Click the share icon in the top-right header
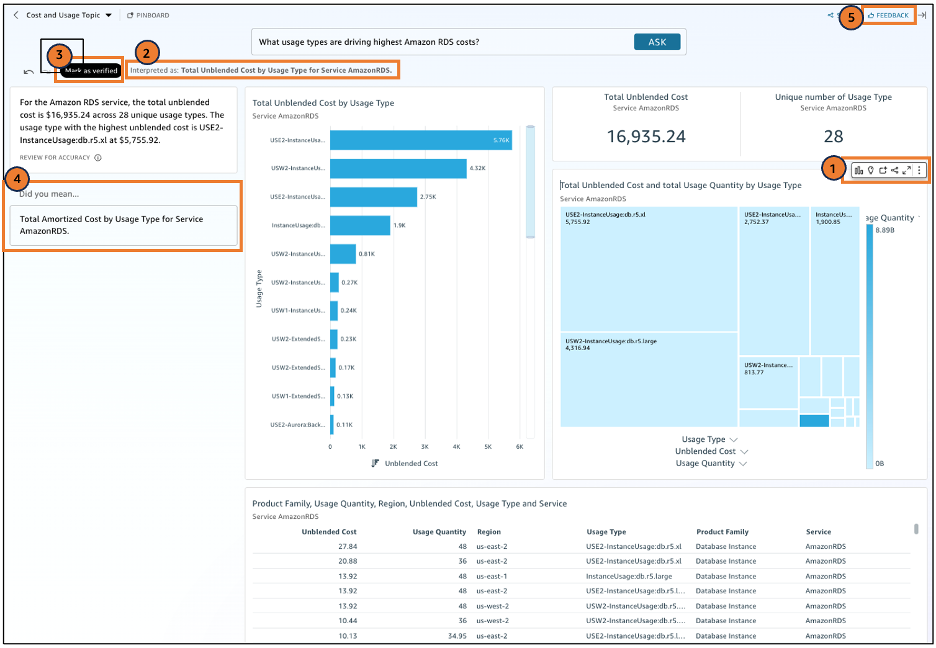The image size is (936, 648). point(830,15)
